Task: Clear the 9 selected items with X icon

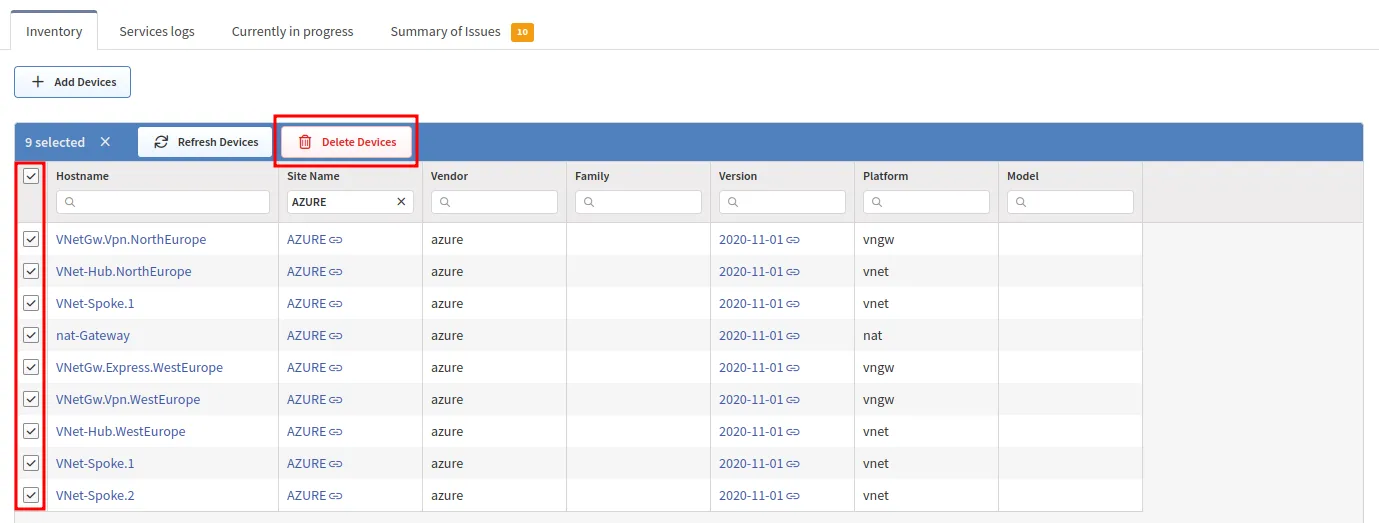Action: (105, 142)
